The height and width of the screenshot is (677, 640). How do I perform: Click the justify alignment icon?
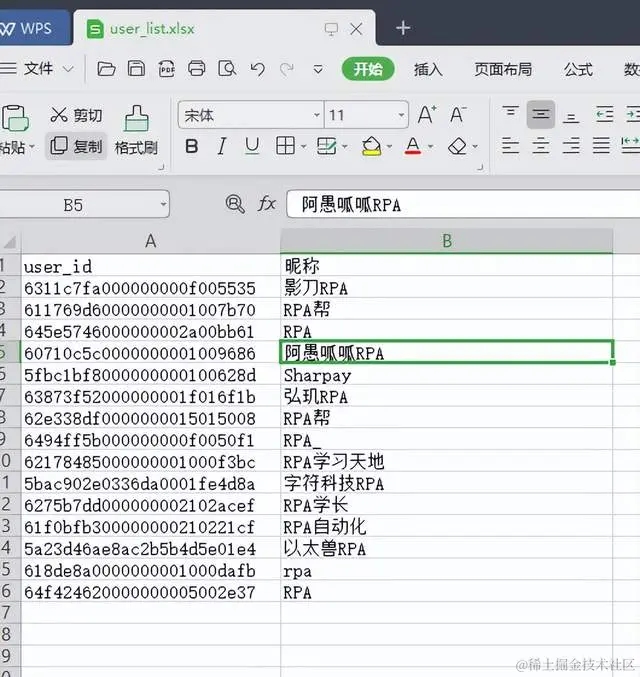click(x=601, y=146)
